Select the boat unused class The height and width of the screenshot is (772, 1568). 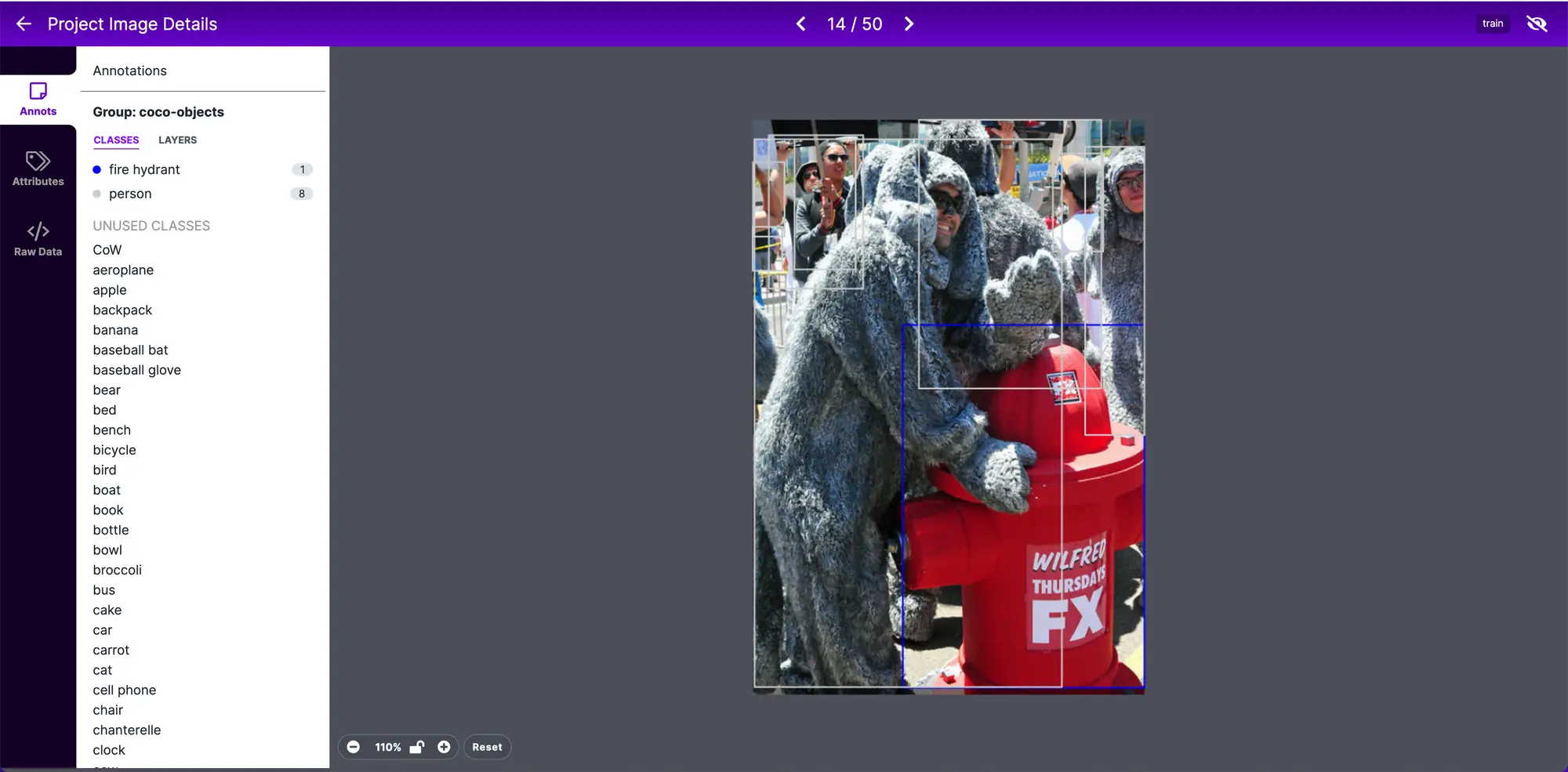coord(107,490)
